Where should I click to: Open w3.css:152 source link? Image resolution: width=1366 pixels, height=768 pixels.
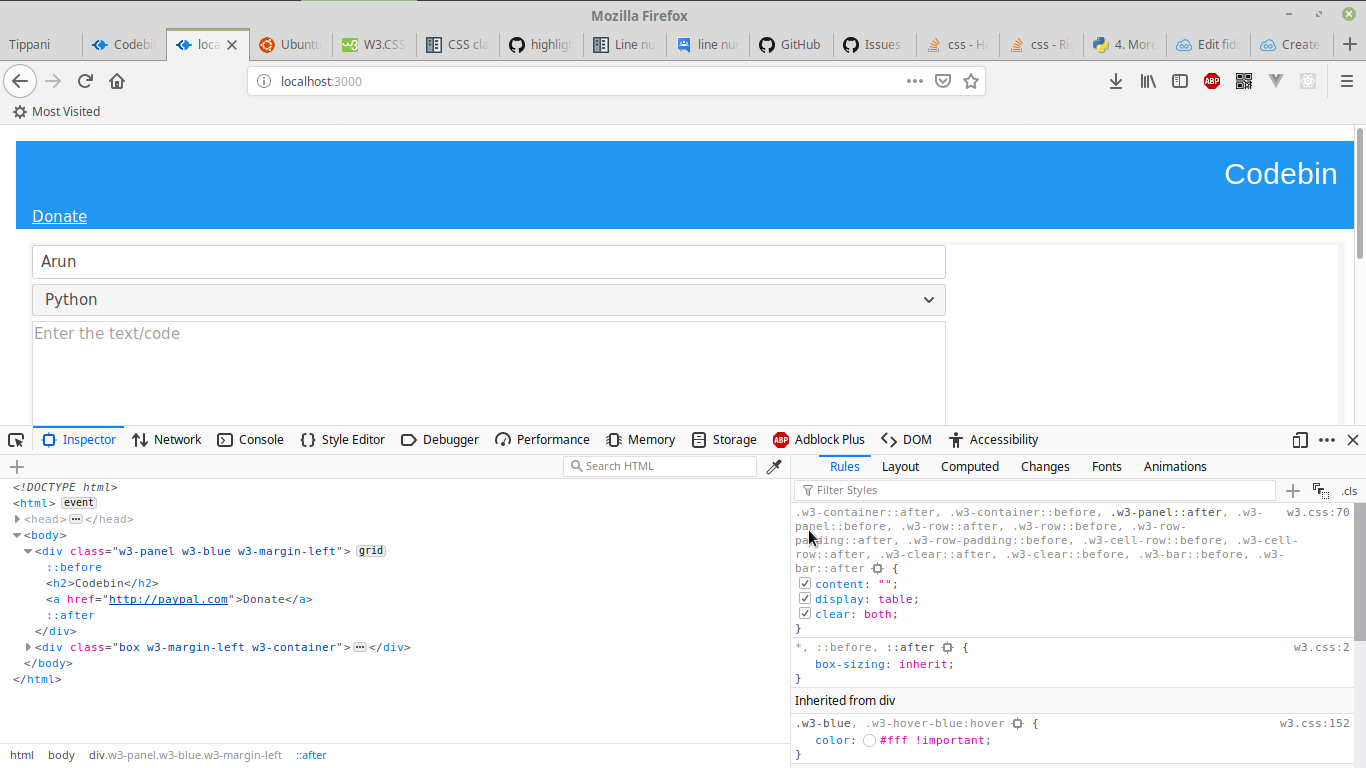[x=1315, y=723]
